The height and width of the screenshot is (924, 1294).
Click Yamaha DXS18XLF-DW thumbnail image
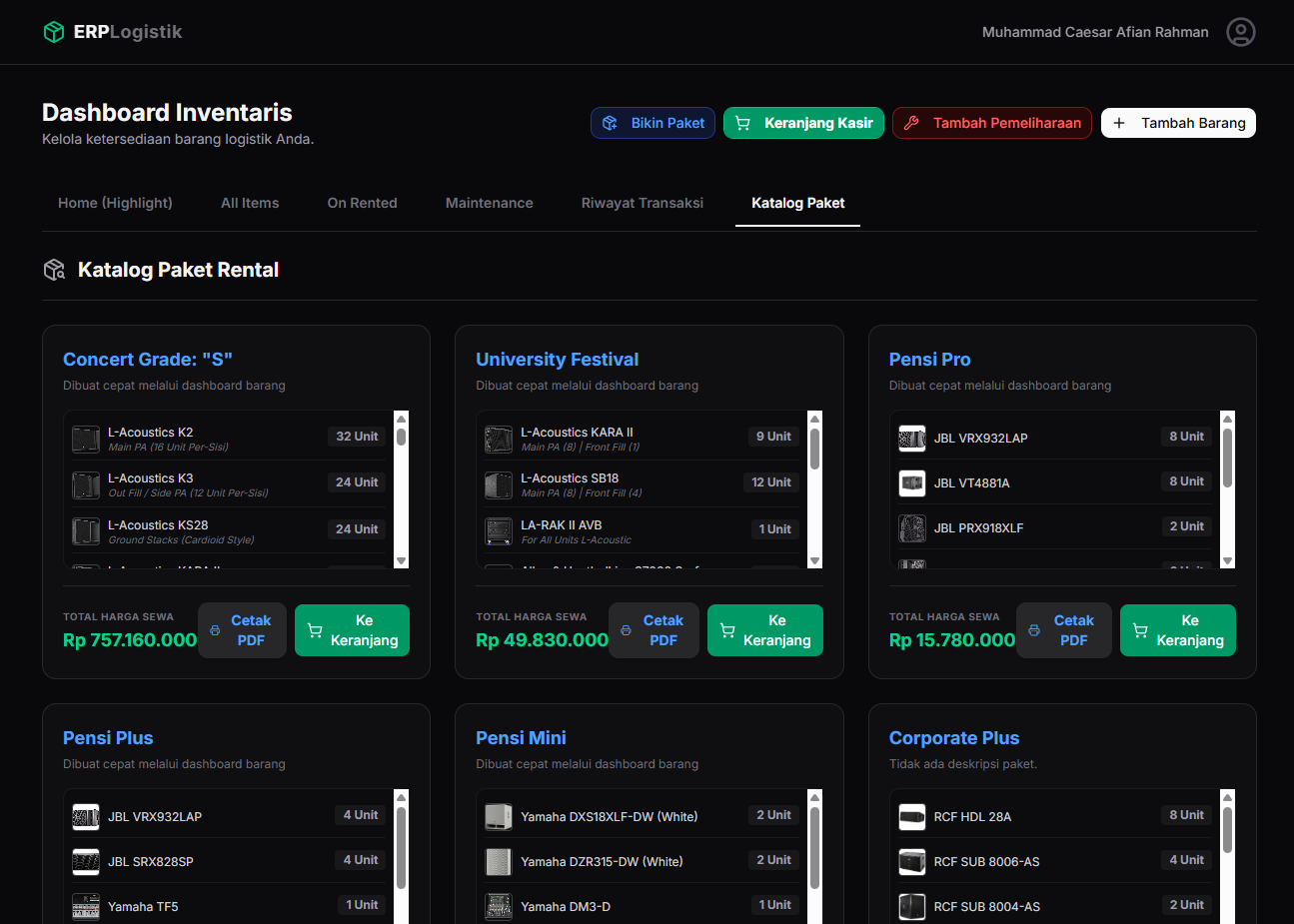pyautogui.click(x=499, y=816)
